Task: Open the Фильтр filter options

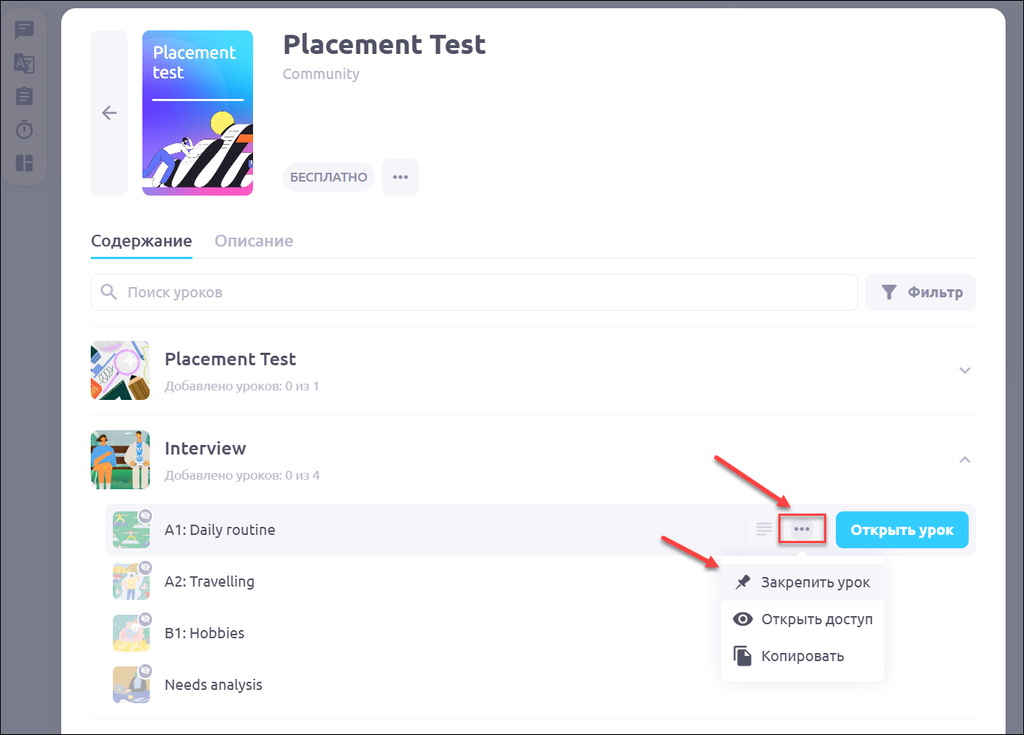Action: 920,292
